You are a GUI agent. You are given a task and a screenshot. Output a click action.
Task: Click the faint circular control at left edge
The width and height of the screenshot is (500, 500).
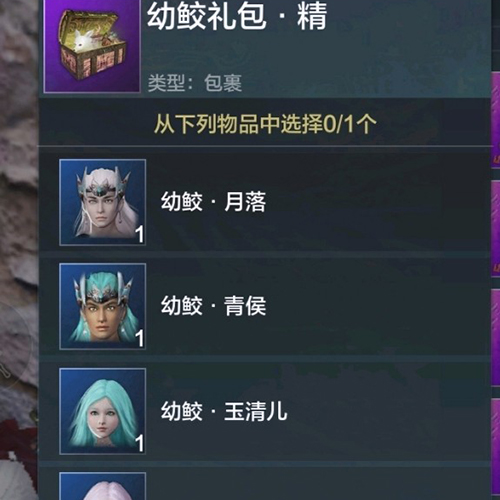(x=15, y=347)
